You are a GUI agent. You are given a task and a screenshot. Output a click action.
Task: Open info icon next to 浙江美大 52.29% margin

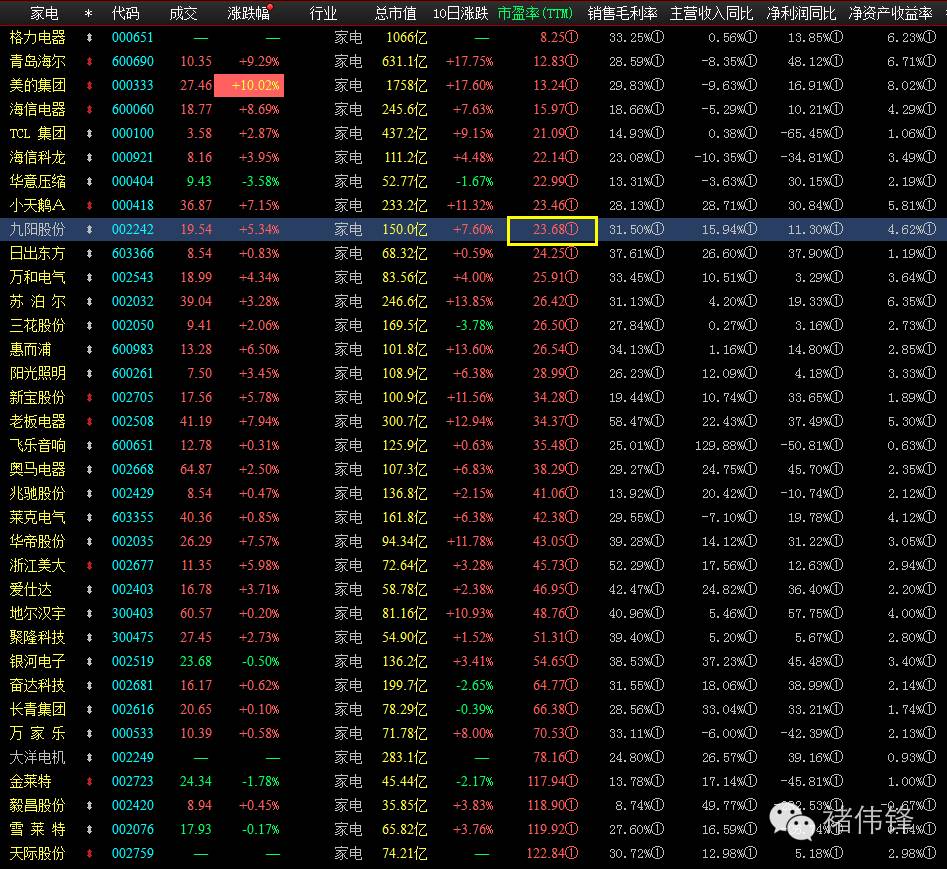pos(658,565)
